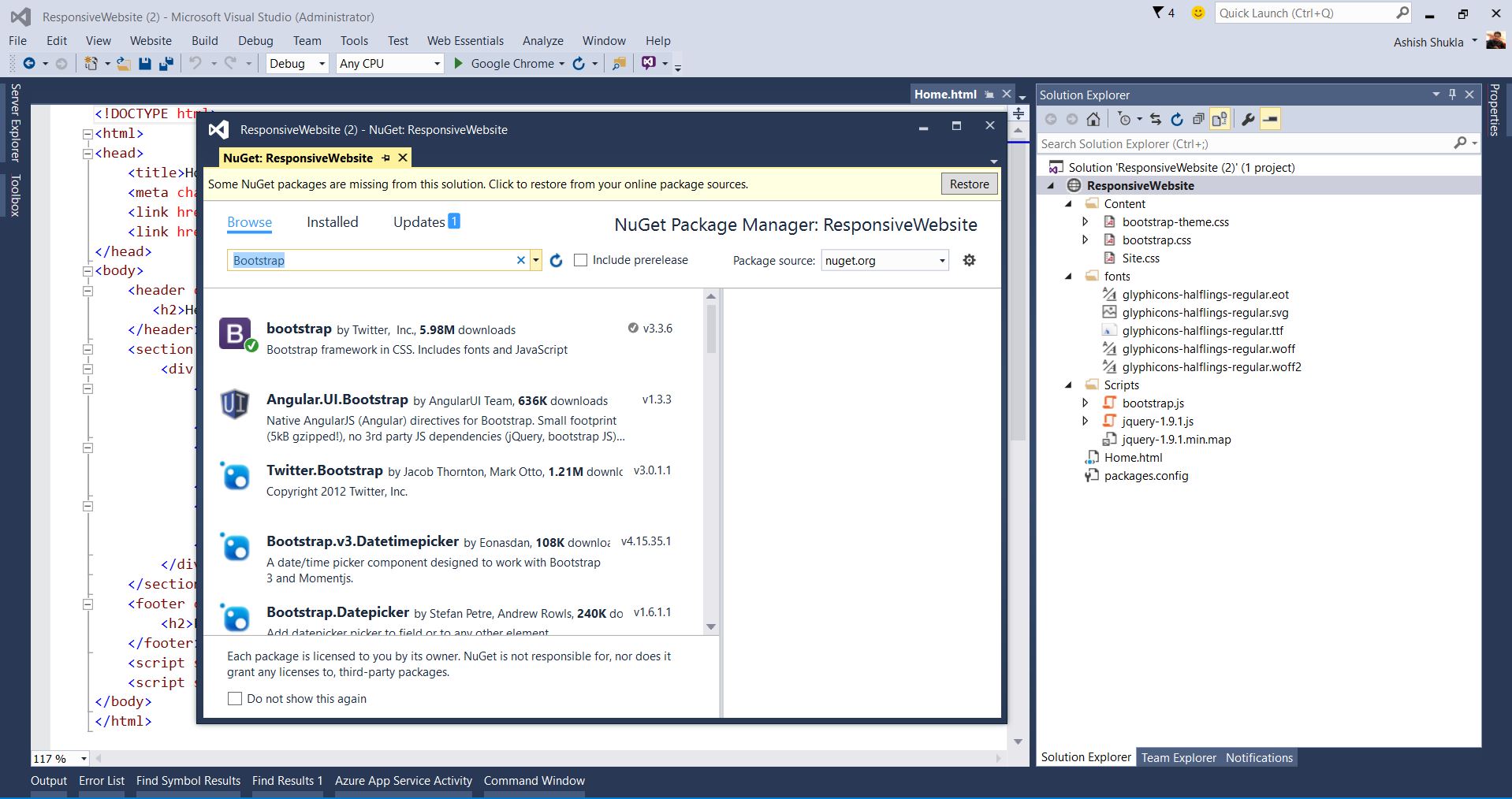Open the notifications flag icon

[1158, 13]
